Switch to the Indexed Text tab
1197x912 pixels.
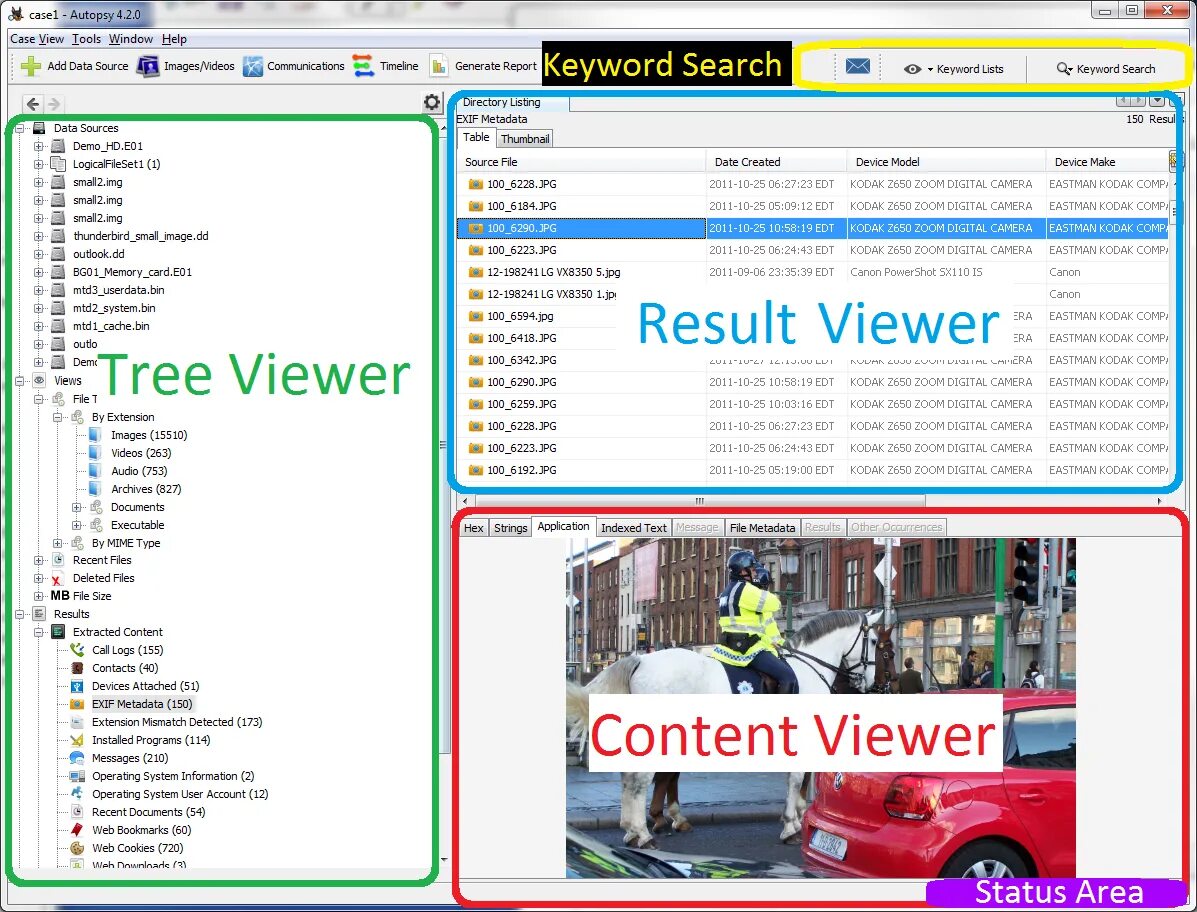click(634, 527)
